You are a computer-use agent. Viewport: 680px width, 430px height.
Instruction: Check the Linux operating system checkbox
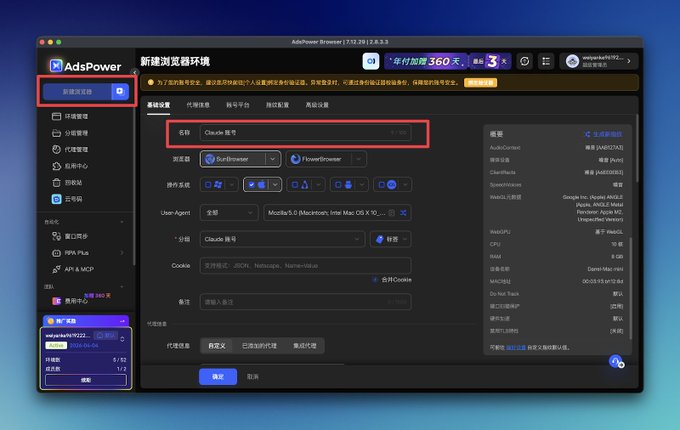[x=295, y=185]
